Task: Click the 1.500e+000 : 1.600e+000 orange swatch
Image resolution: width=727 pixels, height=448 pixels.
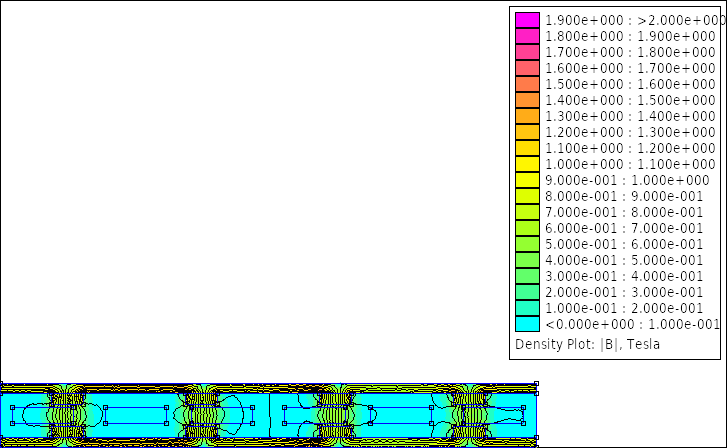Action: point(527,84)
